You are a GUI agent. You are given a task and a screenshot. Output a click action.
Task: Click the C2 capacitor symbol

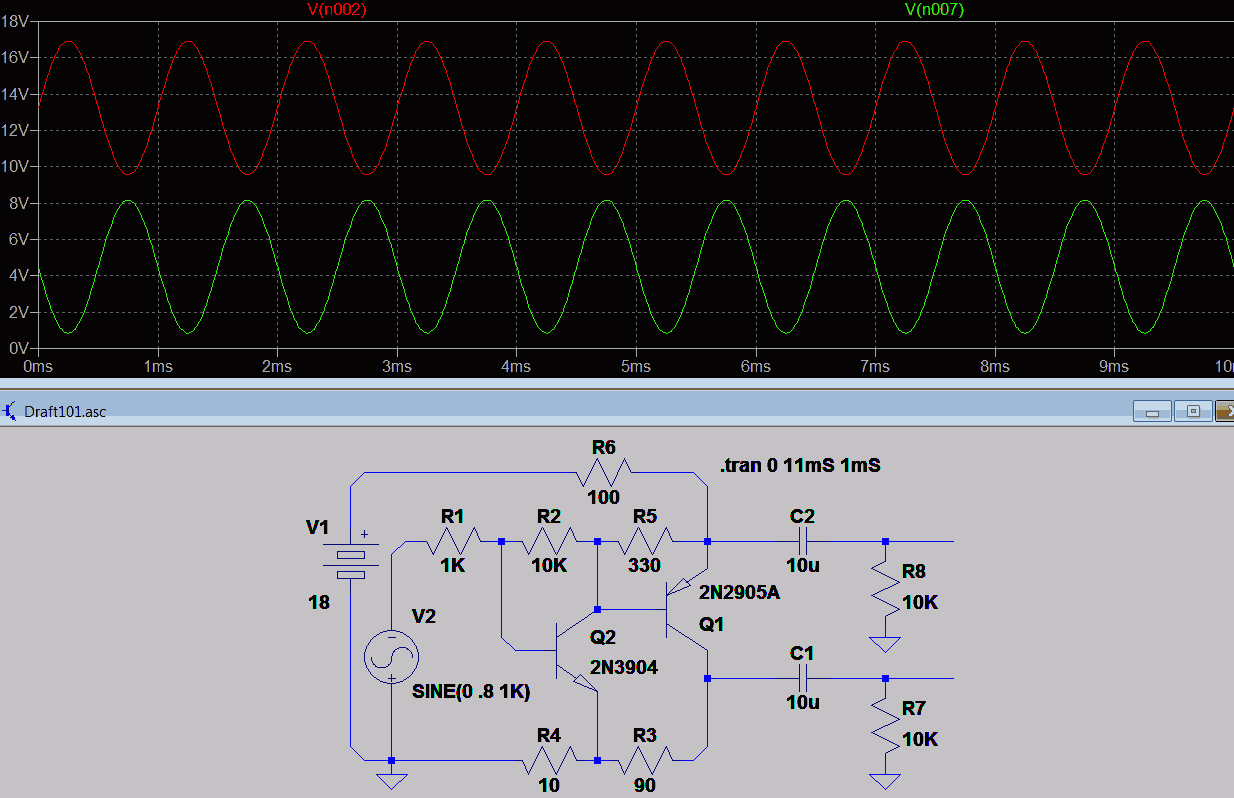(x=803, y=541)
